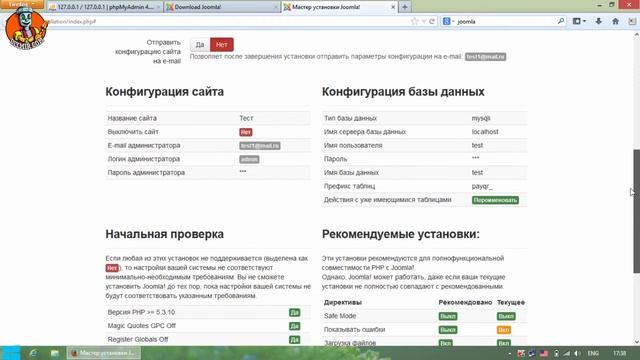This screenshot has height=360, width=640.
Task: Click the admin login badge value
Action: pyautogui.click(x=249, y=159)
